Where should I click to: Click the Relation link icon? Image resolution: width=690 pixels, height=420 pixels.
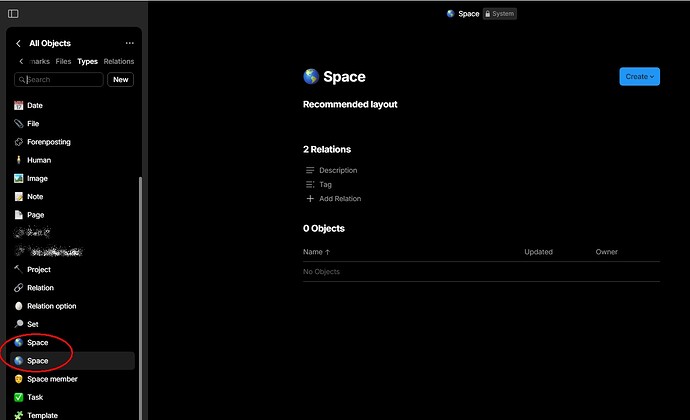18,287
